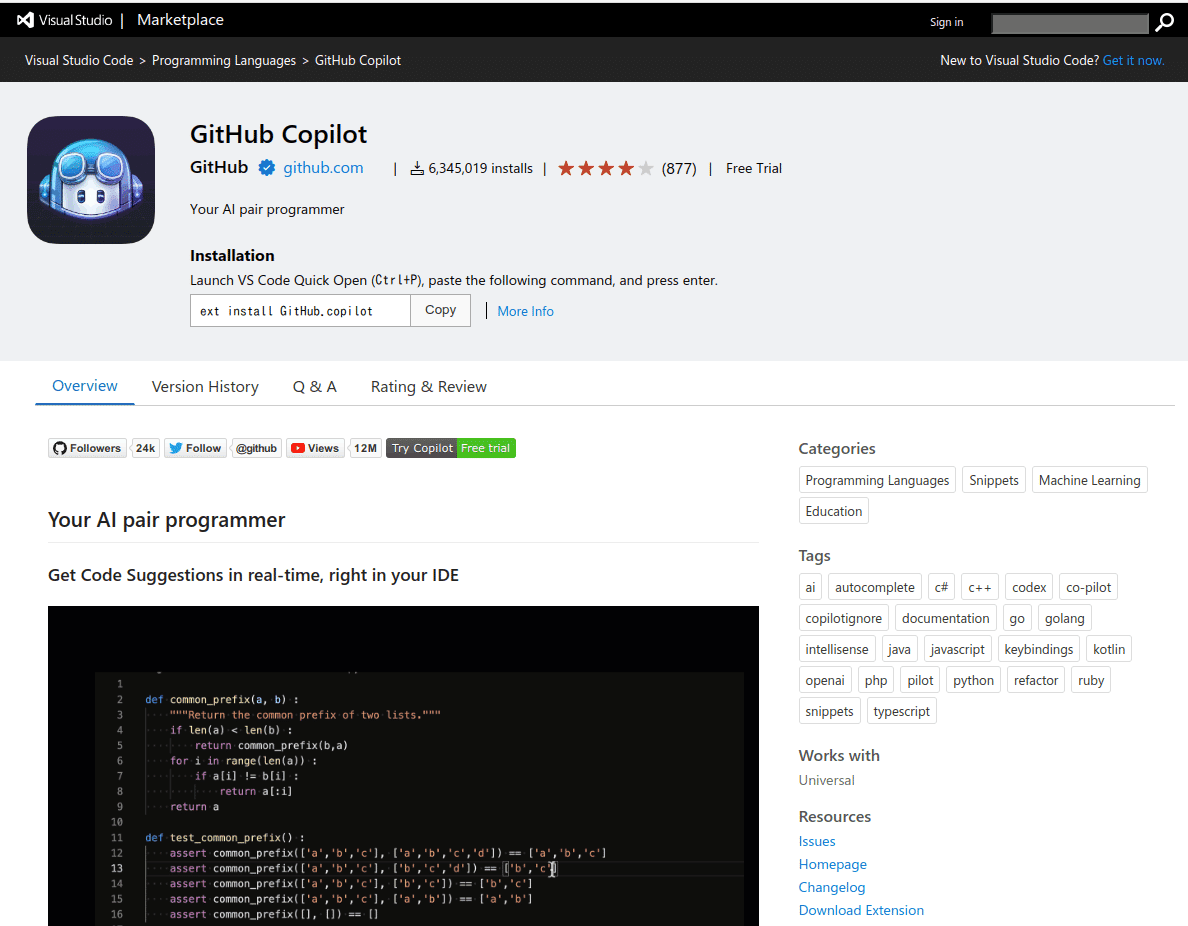Click the keybindings tag
The image size is (1188, 926).
(1038, 649)
